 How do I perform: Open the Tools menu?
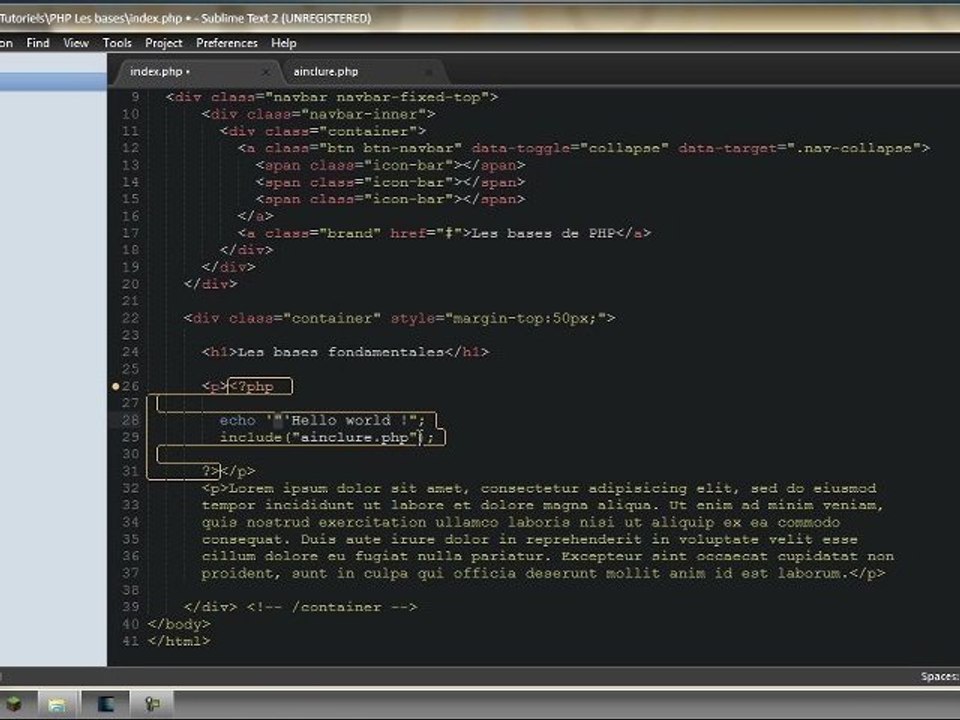[x=117, y=43]
